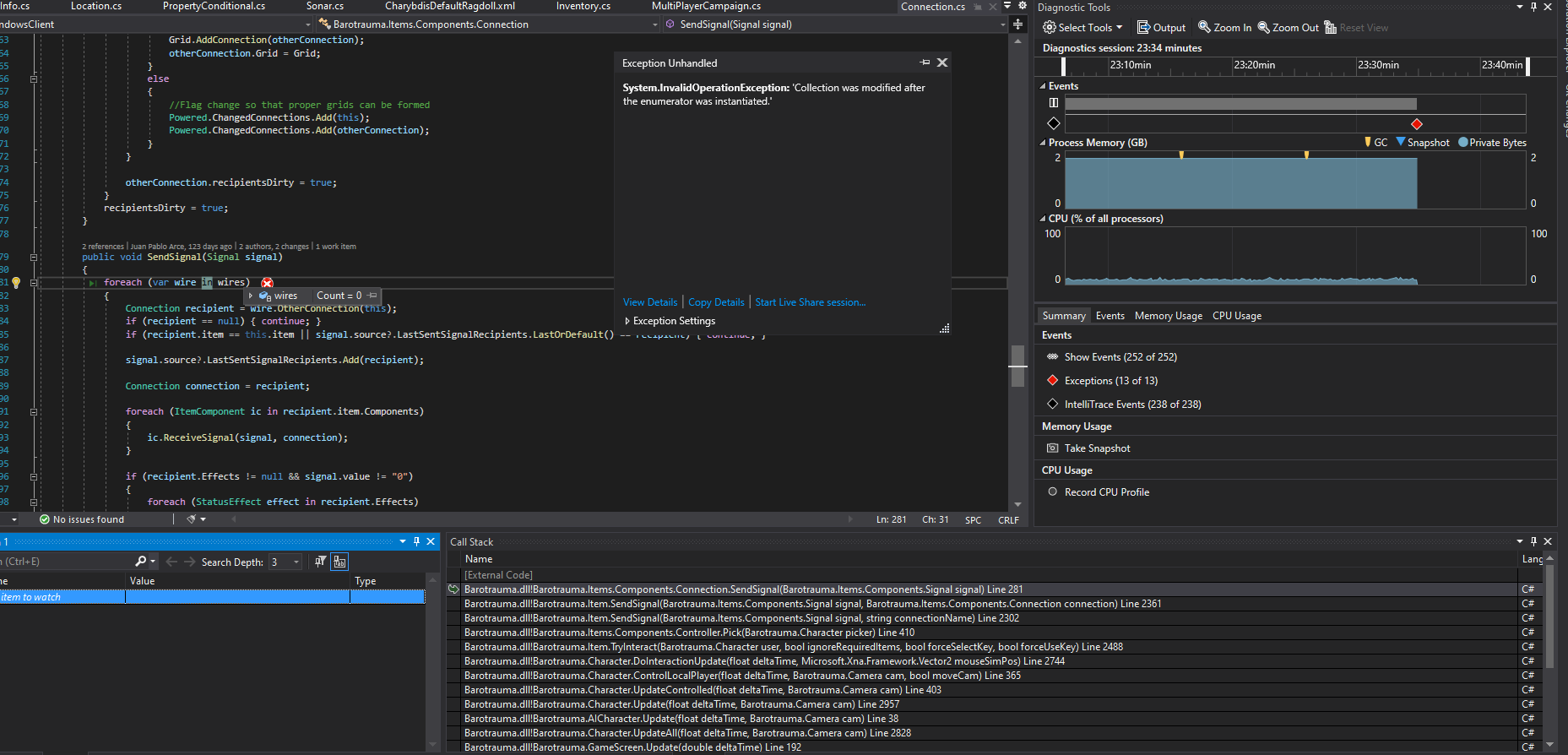Click the View Details link
The image size is (1568, 755).
pos(649,302)
